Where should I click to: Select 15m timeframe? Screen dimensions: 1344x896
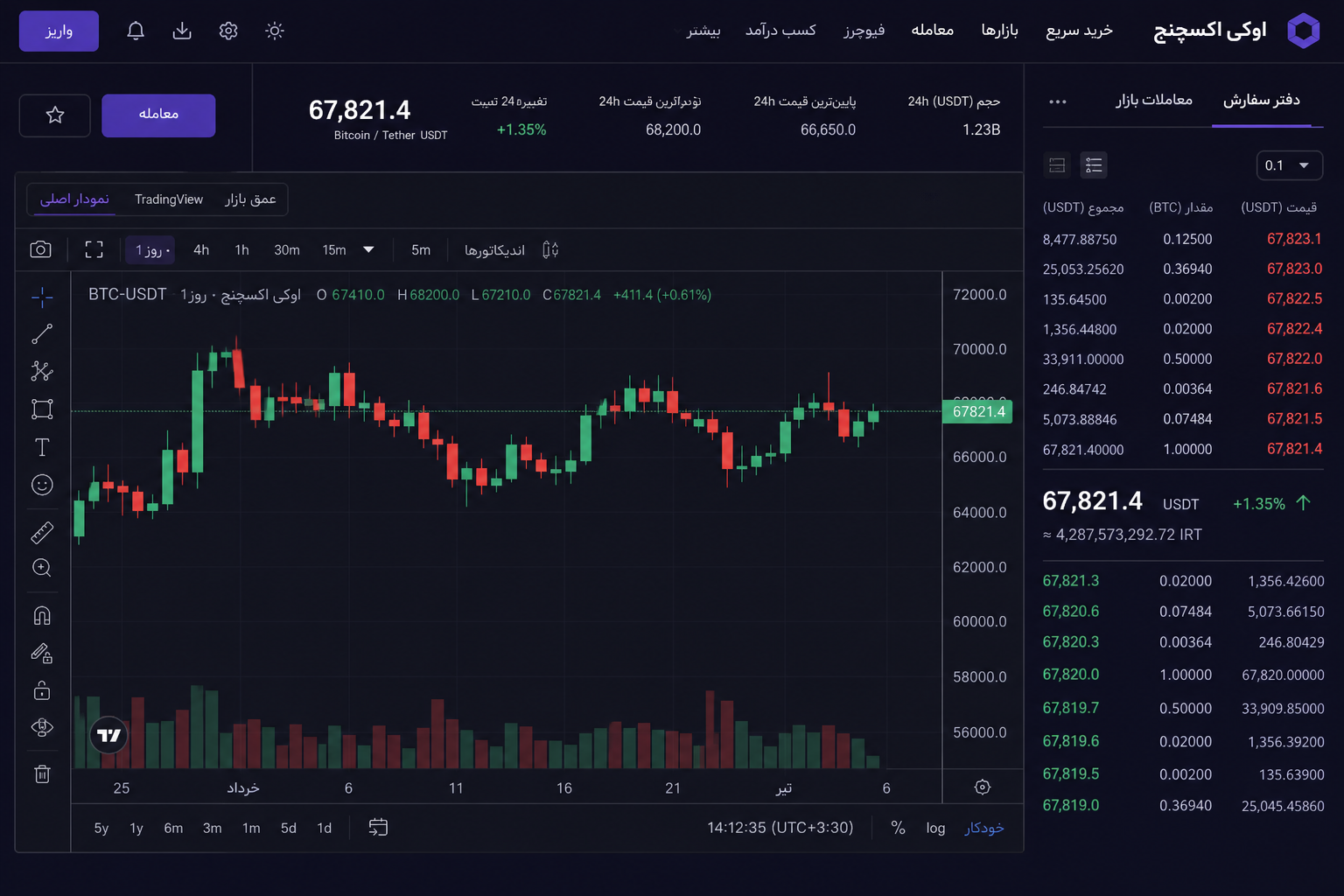tap(334, 250)
